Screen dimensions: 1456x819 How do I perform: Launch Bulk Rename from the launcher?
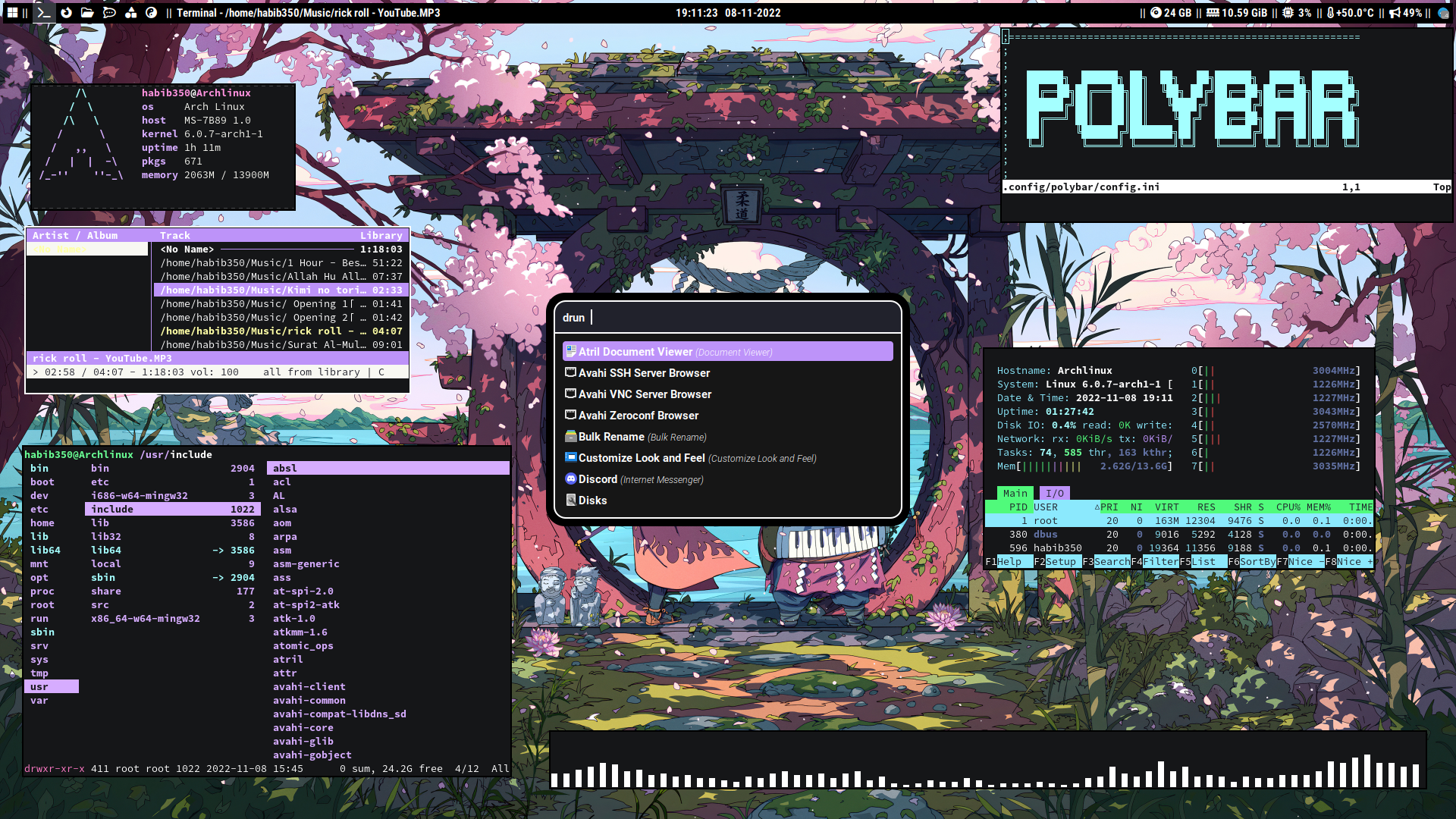click(x=610, y=437)
